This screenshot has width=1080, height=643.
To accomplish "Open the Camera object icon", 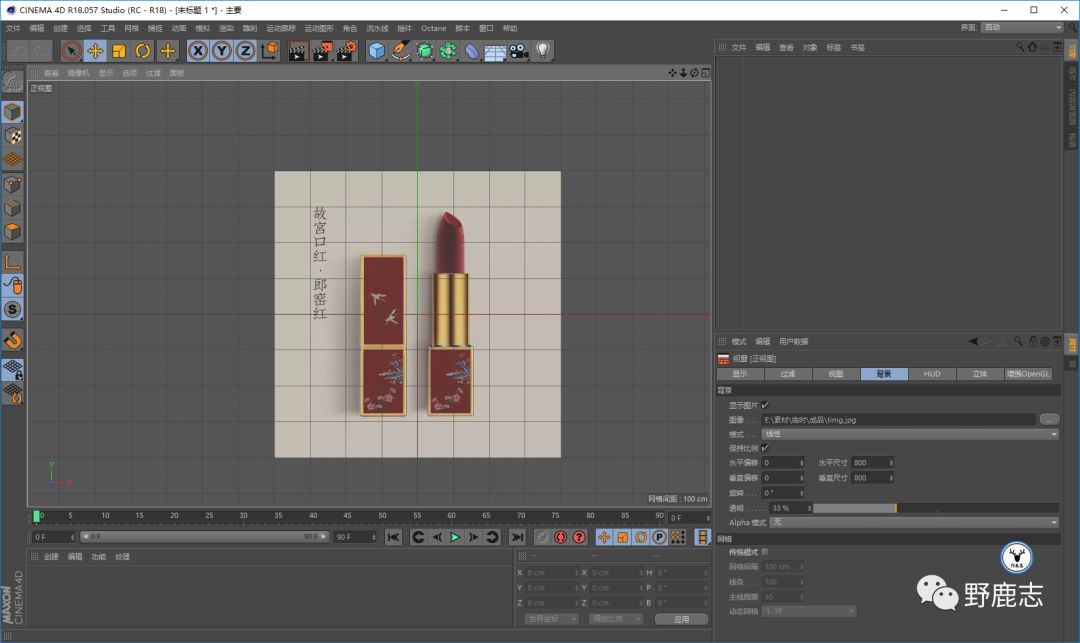I will 518,51.
